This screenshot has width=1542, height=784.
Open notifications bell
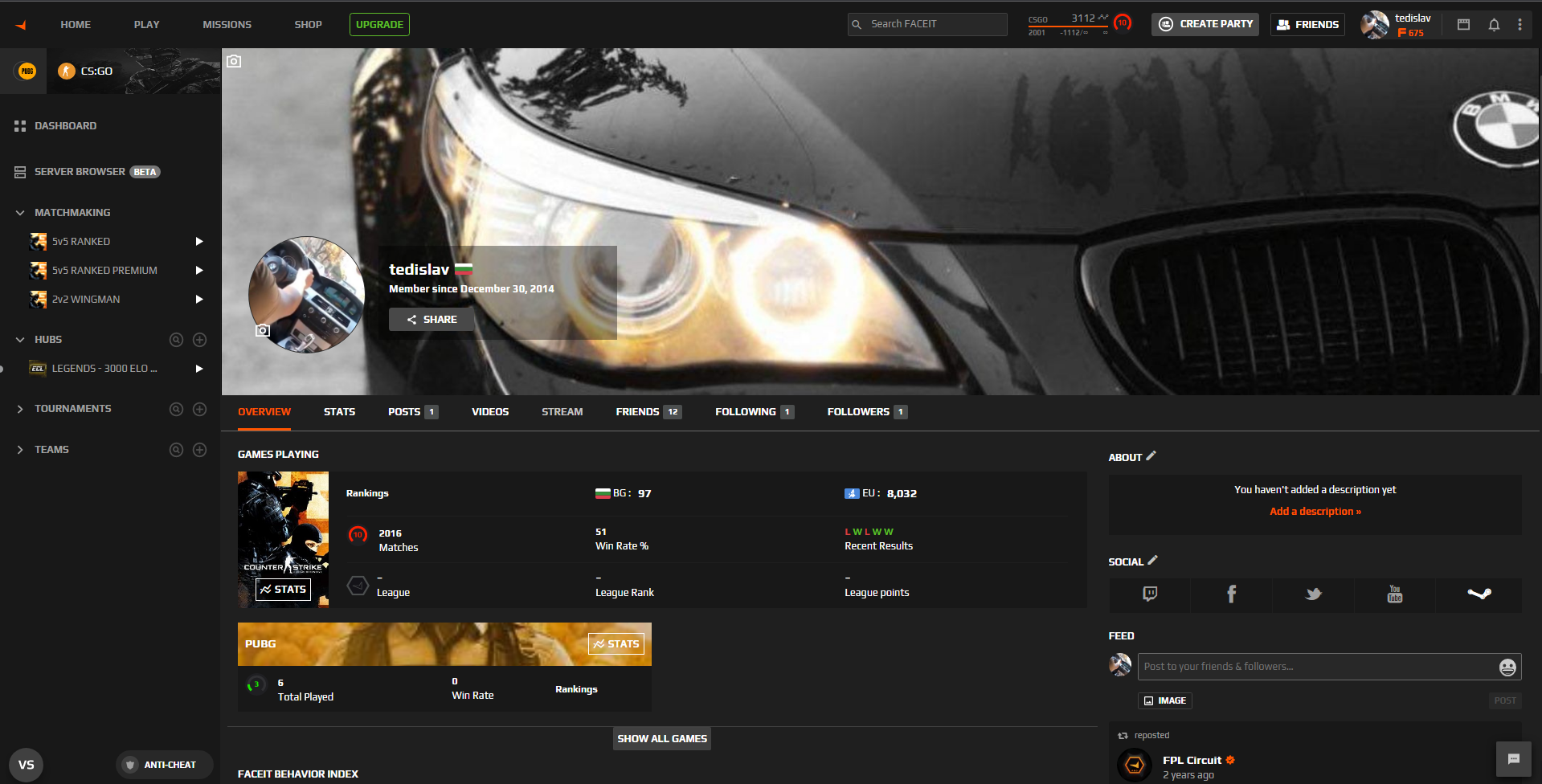[1494, 25]
